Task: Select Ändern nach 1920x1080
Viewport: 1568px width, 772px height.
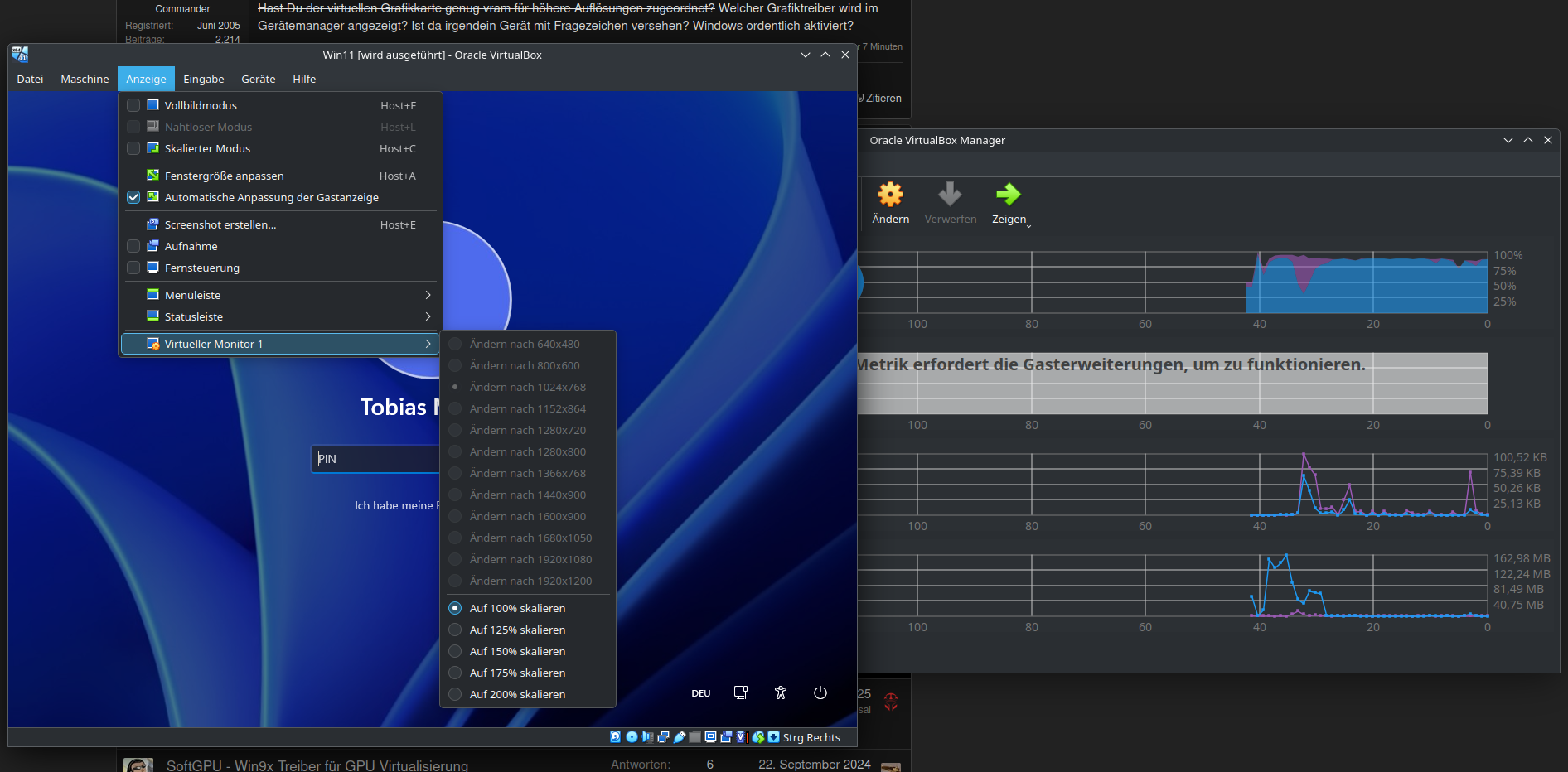Action: tap(528, 559)
